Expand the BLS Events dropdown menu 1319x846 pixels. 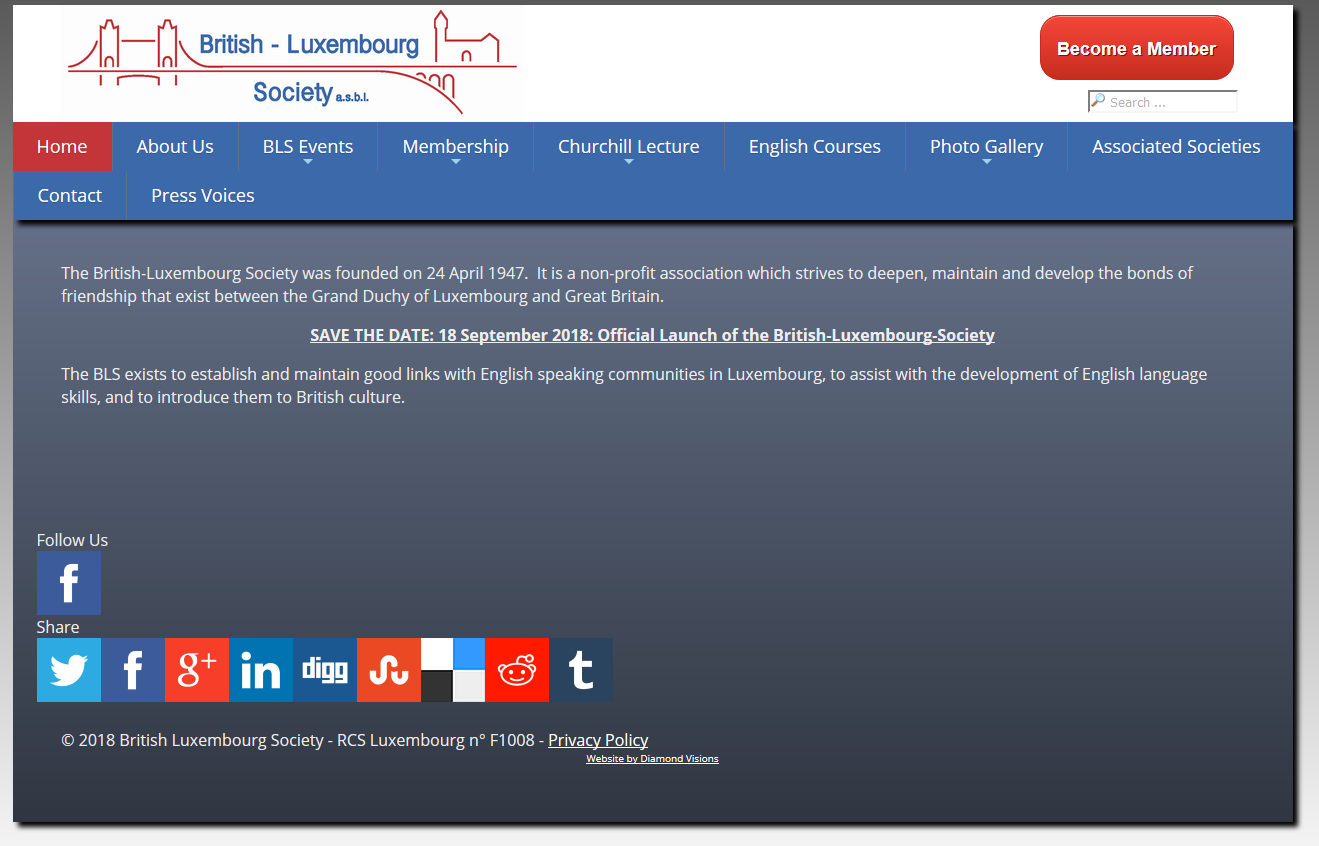(x=308, y=147)
